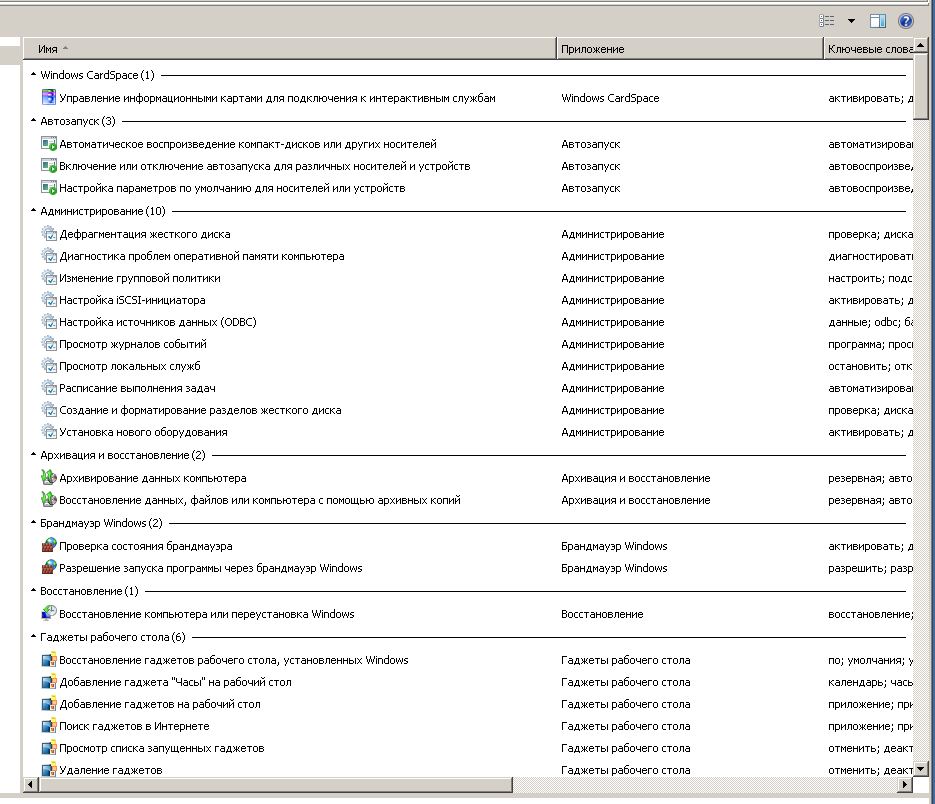Click Windows CardSpace in Приложение column

610,98
